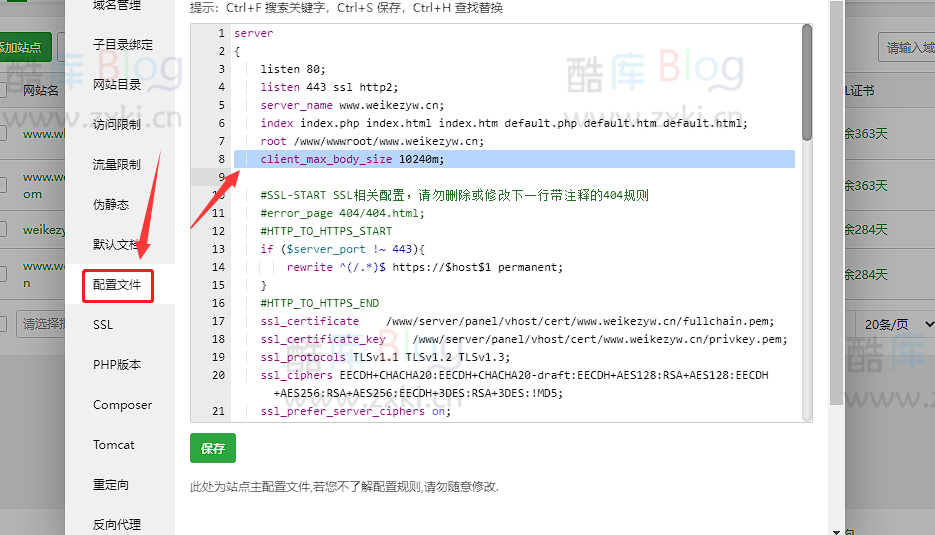Open the Tomcat sidebar item
Viewport: 935px width, 535px height.
click(x=114, y=445)
